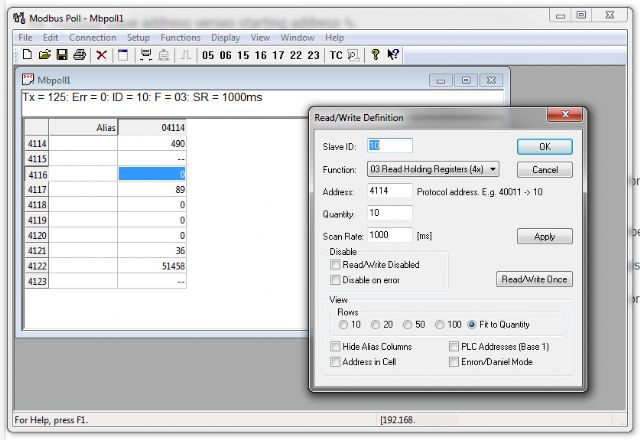640x440 pixels.
Task: Click the Connect network toolbar icon
Action: coord(146,55)
